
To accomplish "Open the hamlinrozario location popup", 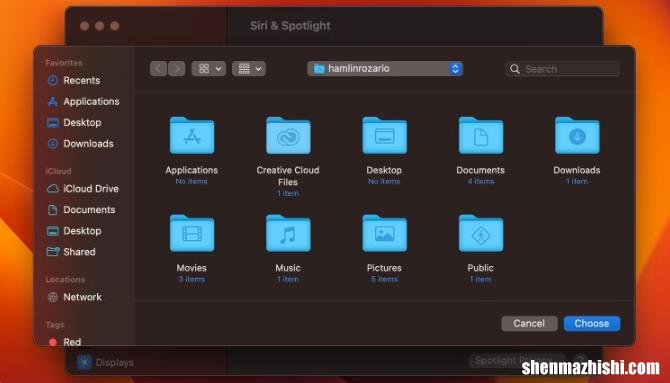I will 385,68.
